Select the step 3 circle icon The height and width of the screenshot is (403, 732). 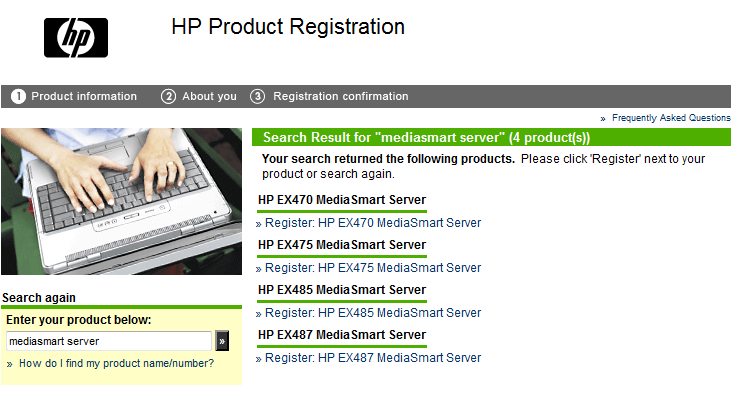click(x=258, y=96)
